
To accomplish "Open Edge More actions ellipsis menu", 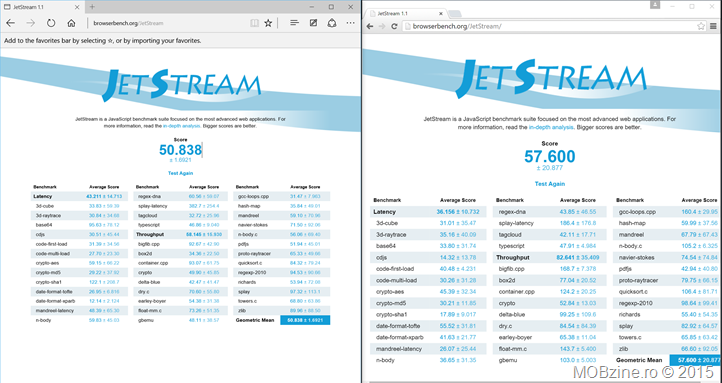I will tap(350, 23).
